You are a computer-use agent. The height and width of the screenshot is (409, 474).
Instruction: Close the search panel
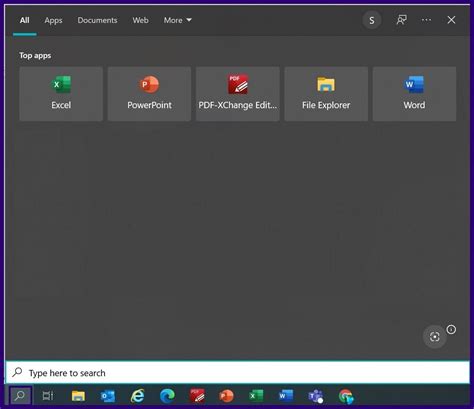(451, 20)
